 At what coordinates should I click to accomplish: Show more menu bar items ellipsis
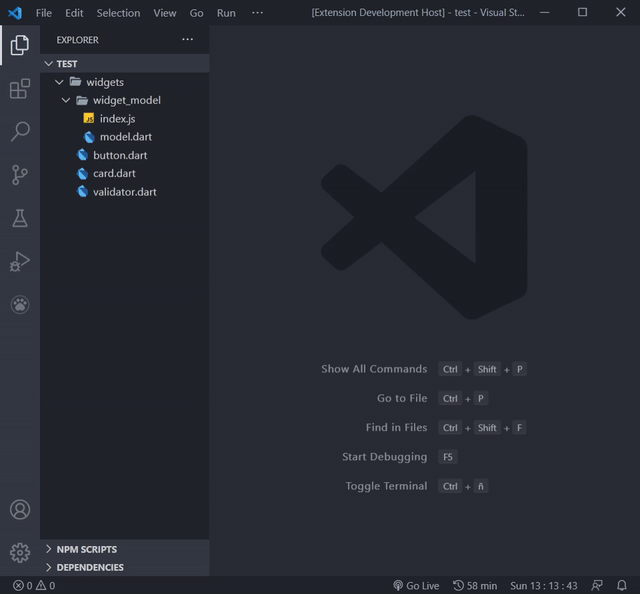coord(257,13)
